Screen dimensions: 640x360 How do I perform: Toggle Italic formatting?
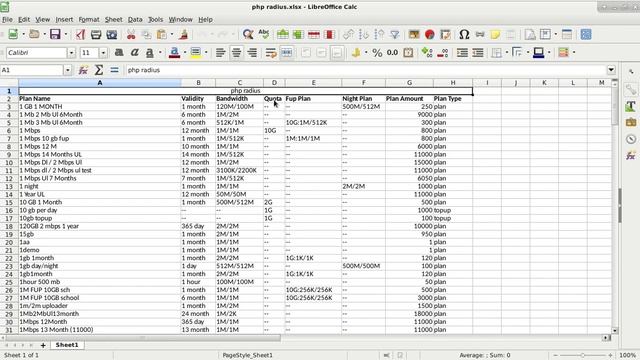click(x=134, y=53)
